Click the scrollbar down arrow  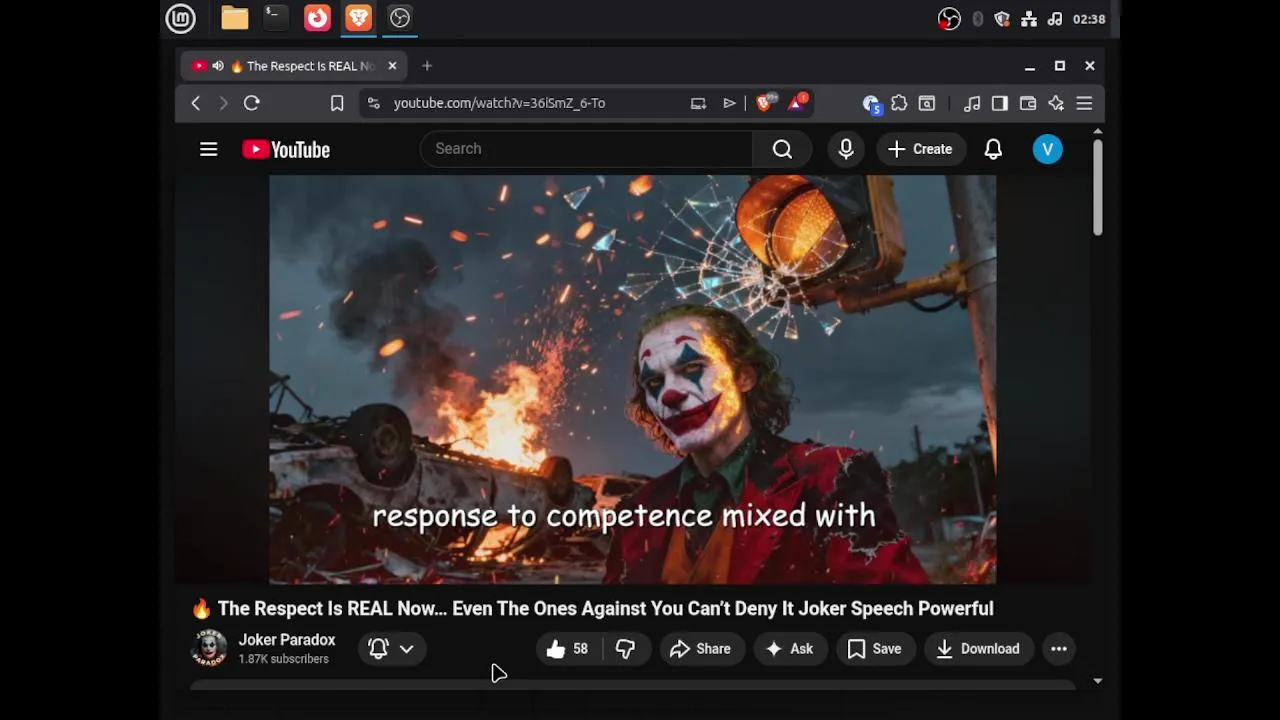1097,681
